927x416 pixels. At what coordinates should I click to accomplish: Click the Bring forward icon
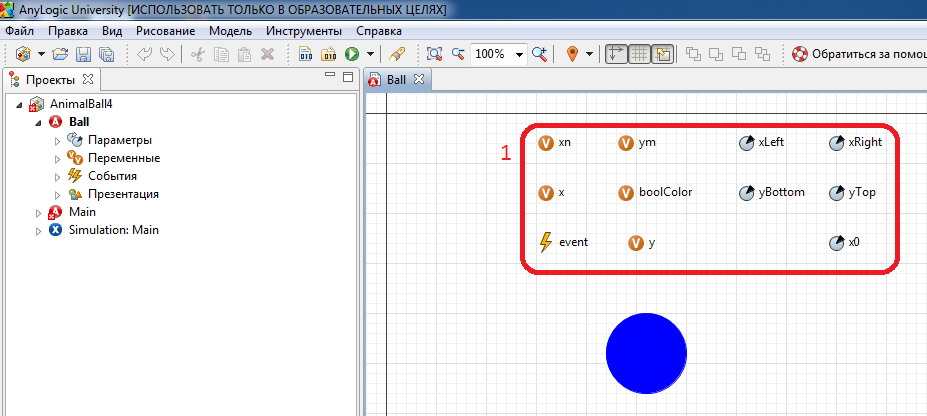coord(716,54)
